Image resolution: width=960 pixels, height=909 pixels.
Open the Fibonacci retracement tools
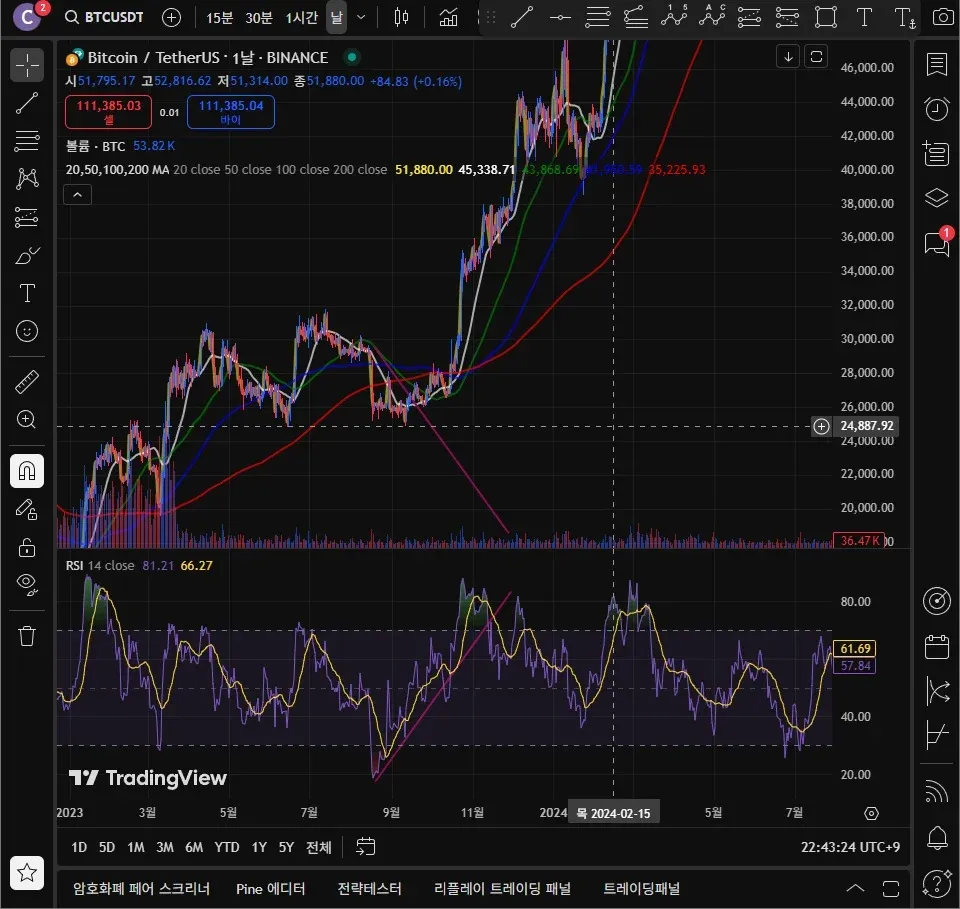pyautogui.click(x=27, y=141)
